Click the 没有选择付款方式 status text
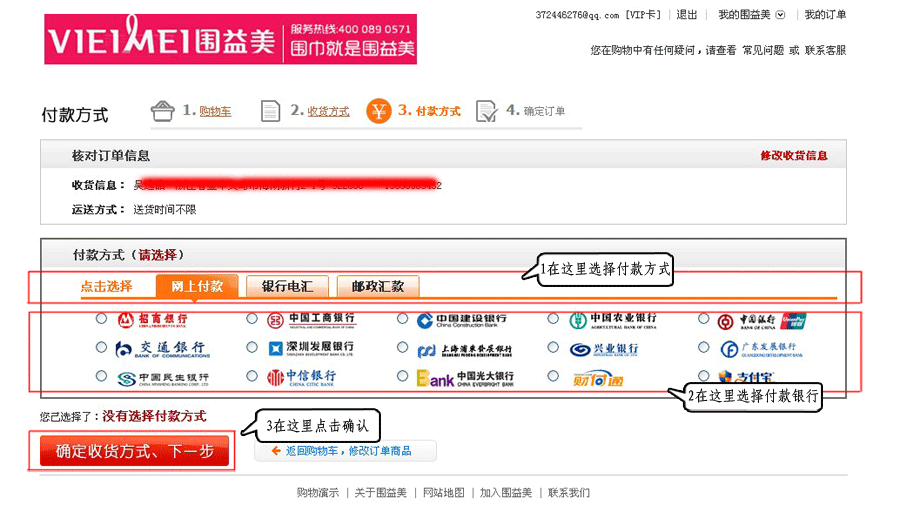Viewport: 900px width, 506px height. [x=154, y=417]
